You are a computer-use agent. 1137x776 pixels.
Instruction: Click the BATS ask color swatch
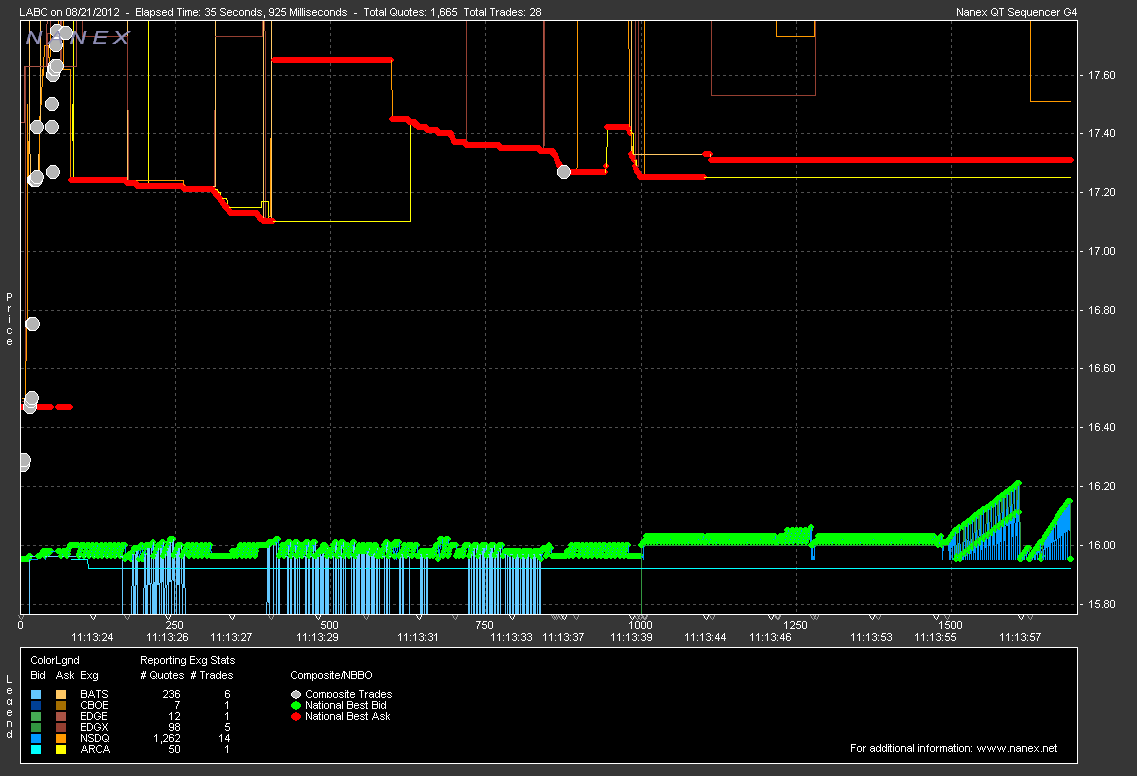(61, 694)
